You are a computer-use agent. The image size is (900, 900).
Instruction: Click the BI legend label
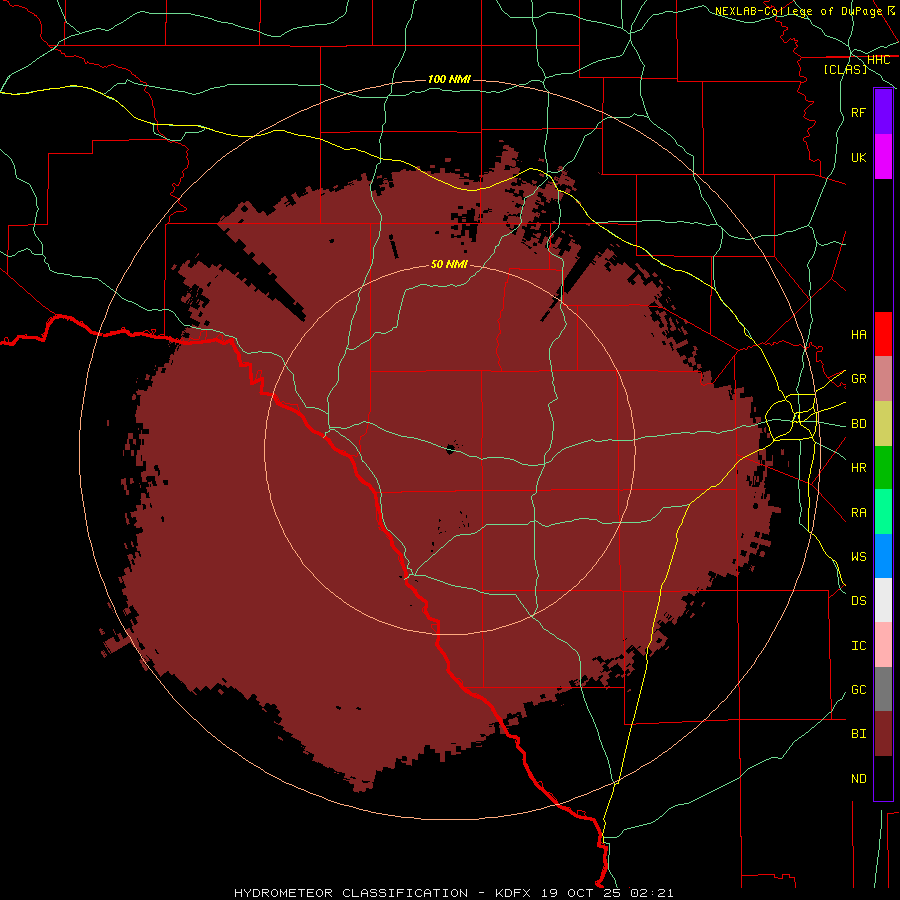click(858, 734)
